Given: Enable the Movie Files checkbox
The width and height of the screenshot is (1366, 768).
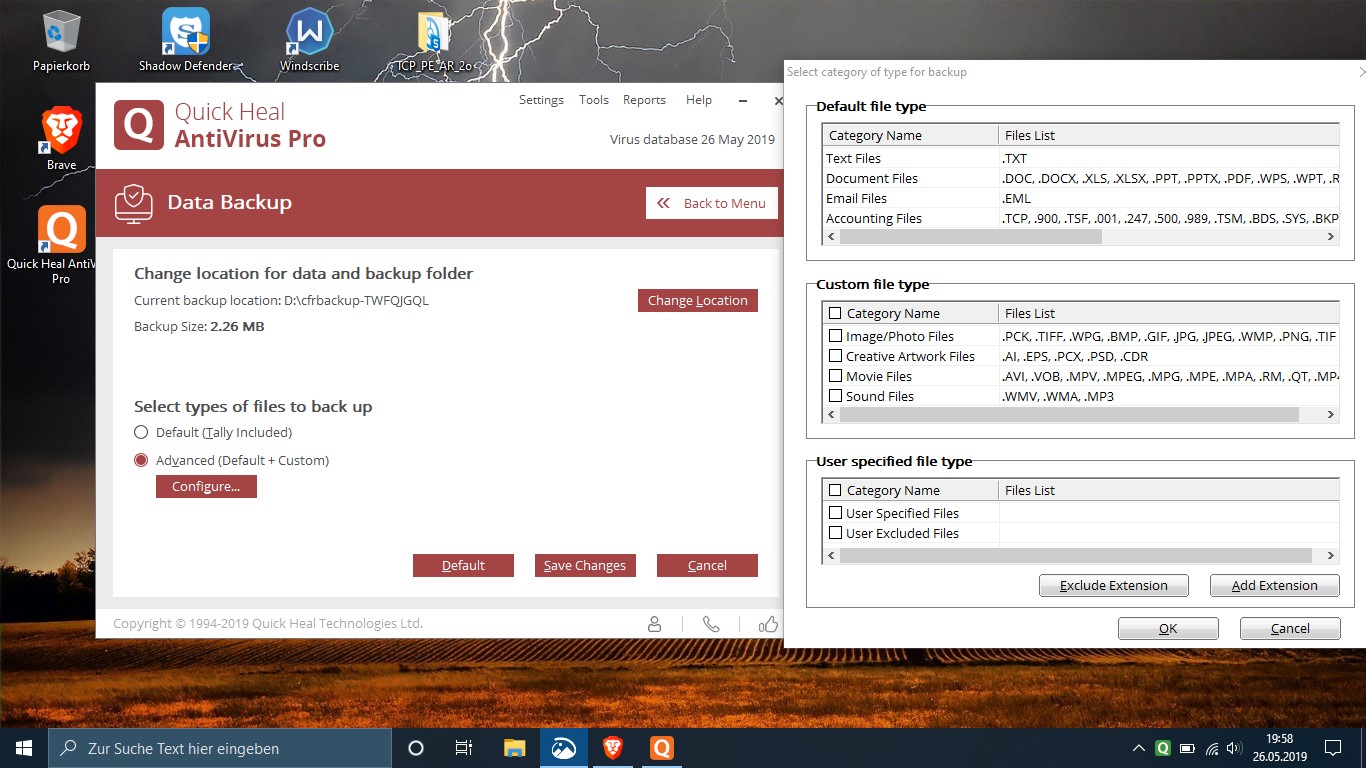Looking at the screenshot, I should coord(835,376).
